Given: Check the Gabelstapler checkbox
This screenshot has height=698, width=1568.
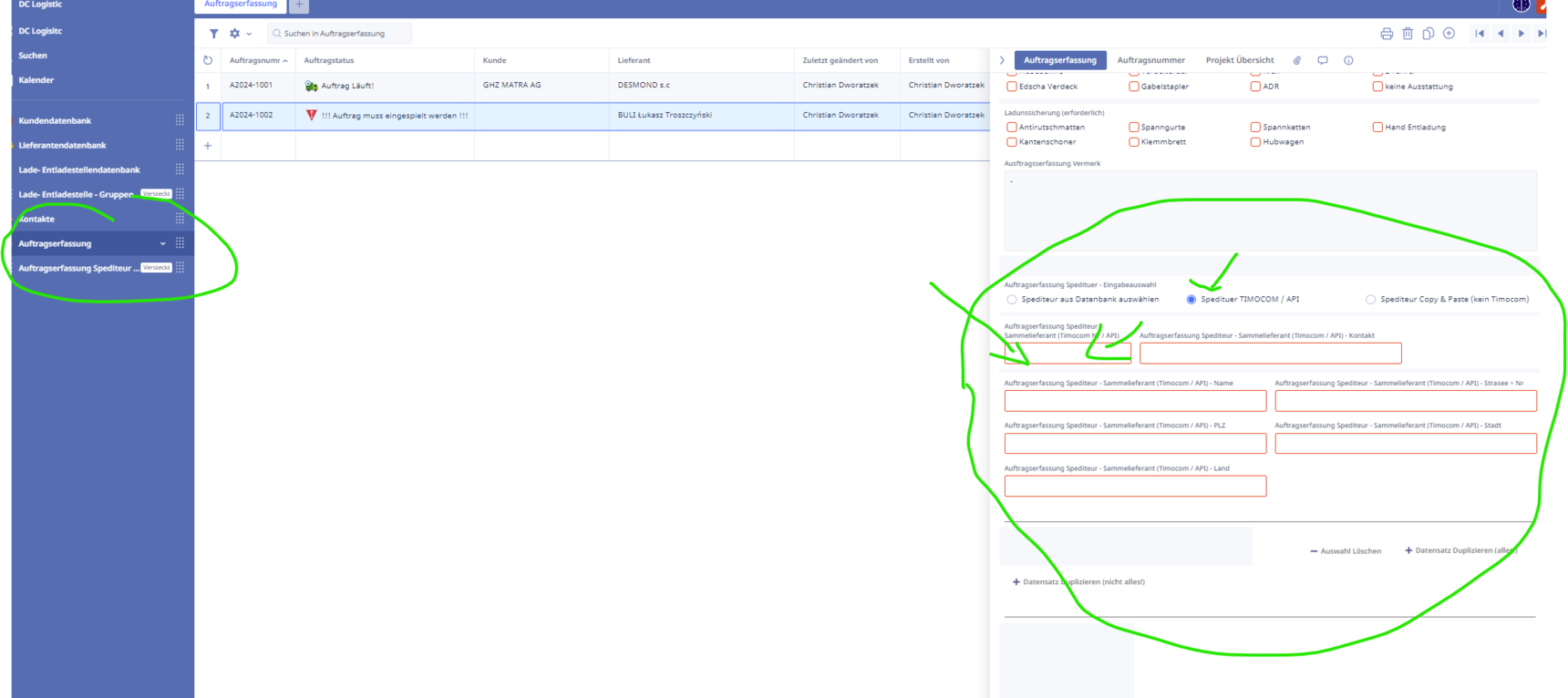Looking at the screenshot, I should pos(1133,87).
